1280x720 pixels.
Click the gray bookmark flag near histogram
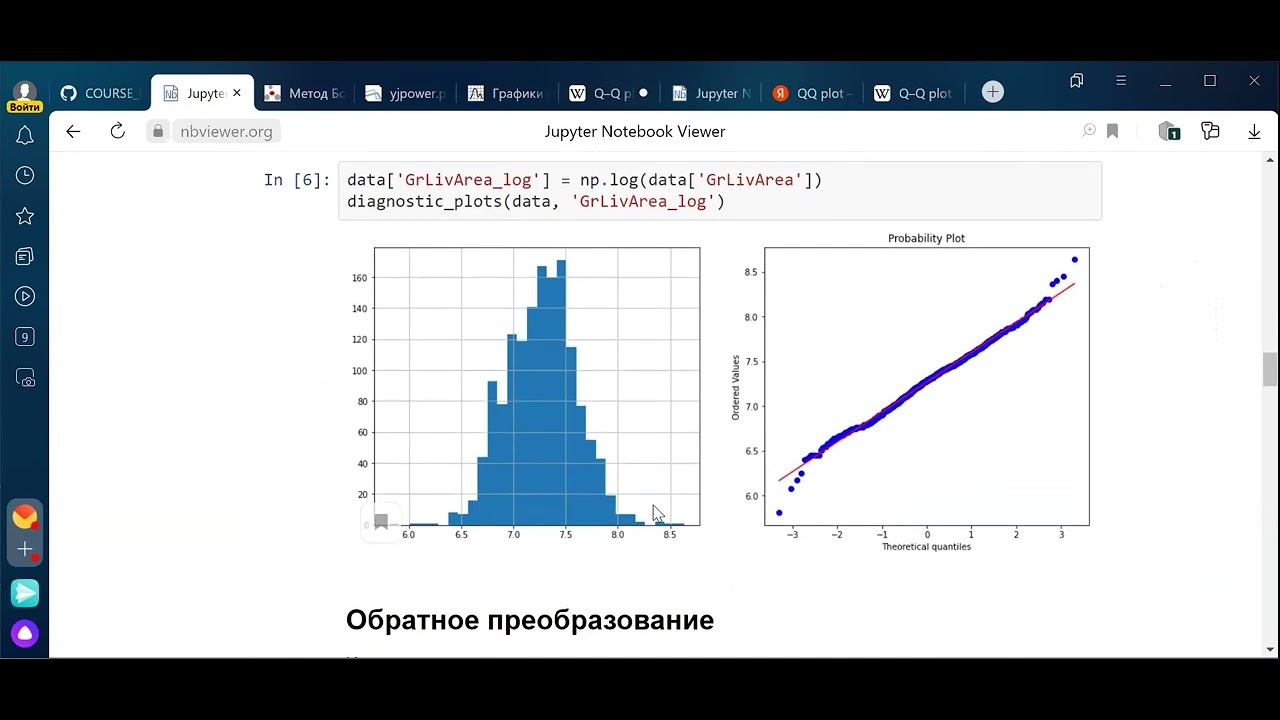point(381,521)
